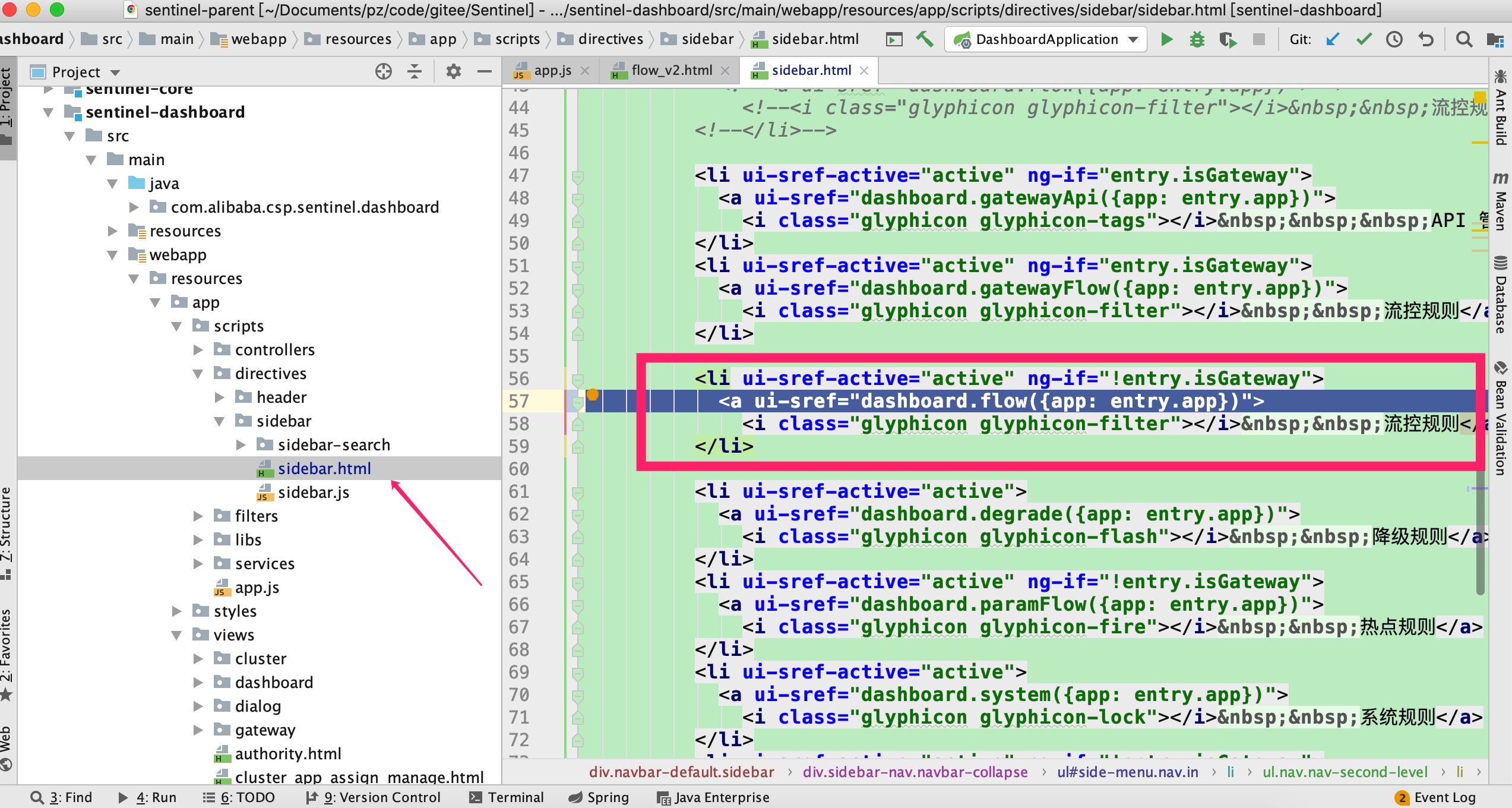Screen dimensions: 1512x808
Task: Open the 4: Run tool tab
Action: click(x=147, y=797)
